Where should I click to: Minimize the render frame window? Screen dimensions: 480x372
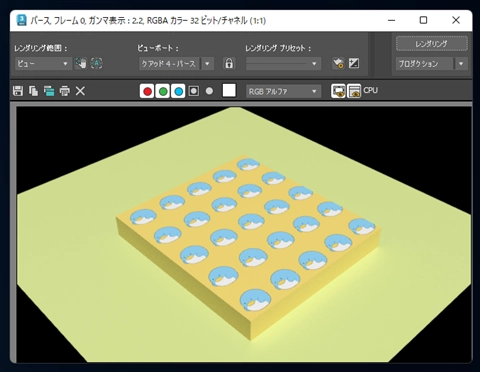tap(392, 20)
